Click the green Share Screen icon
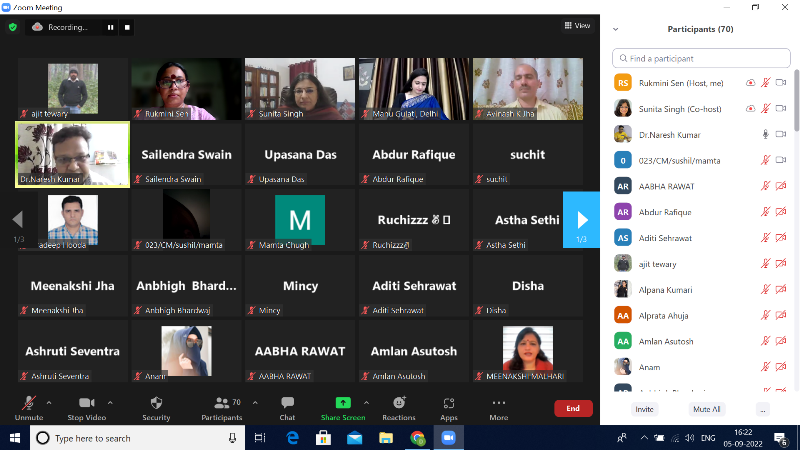Screen dimensions: 800x450 343,403
